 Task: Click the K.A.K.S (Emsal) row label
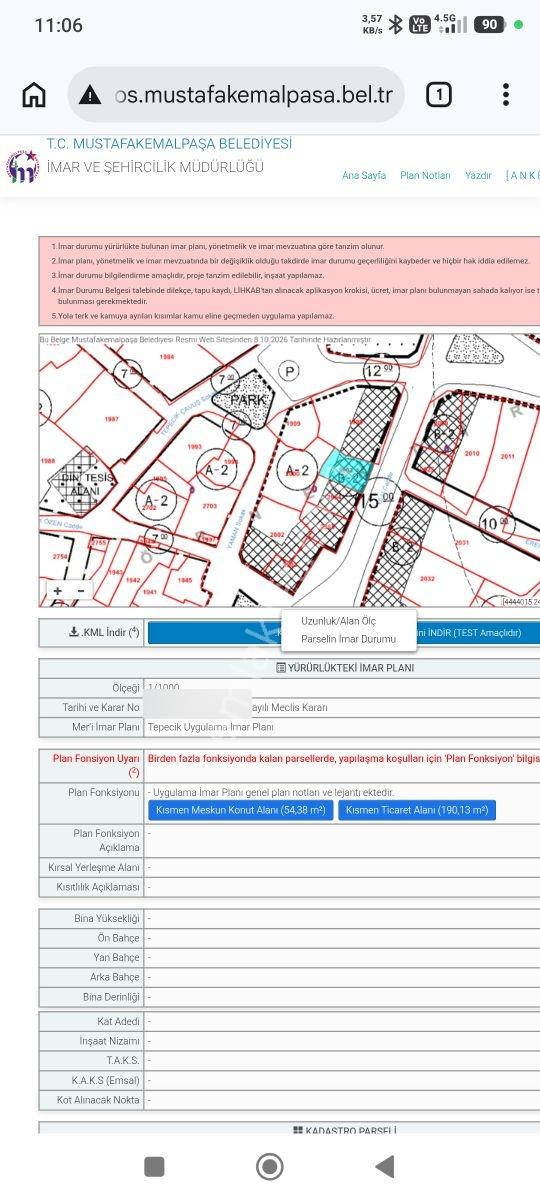pos(106,1080)
